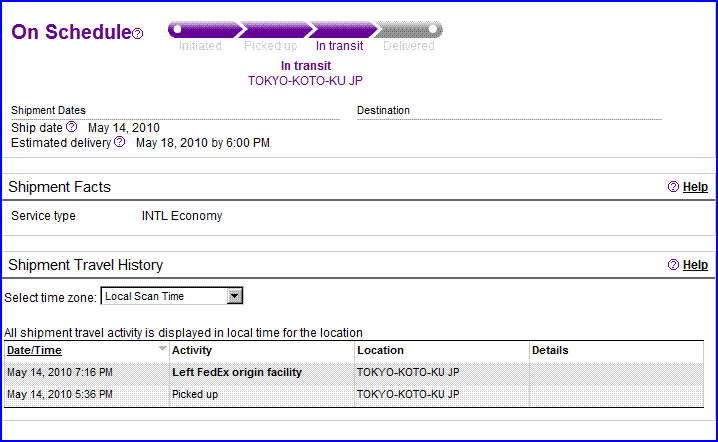Screen dimensions: 718x442
Task: Click help icon beside Ship date
Action: pos(71,127)
